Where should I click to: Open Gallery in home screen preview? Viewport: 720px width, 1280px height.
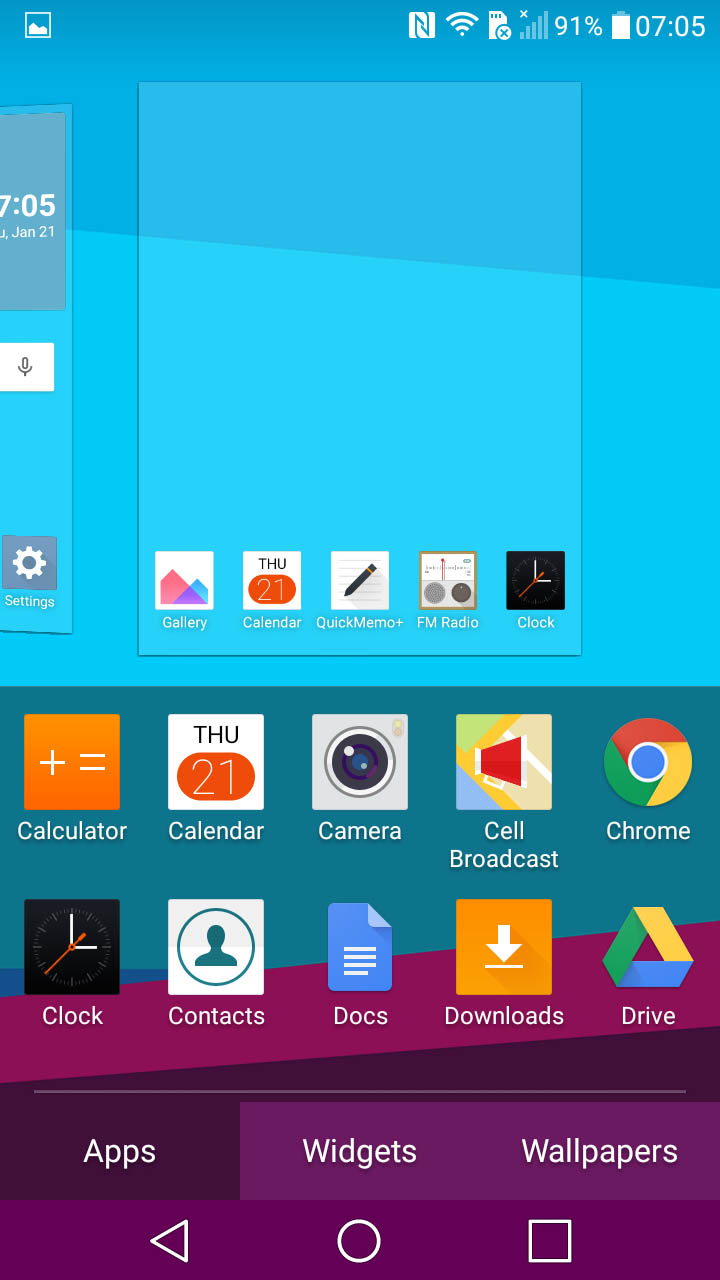(184, 580)
